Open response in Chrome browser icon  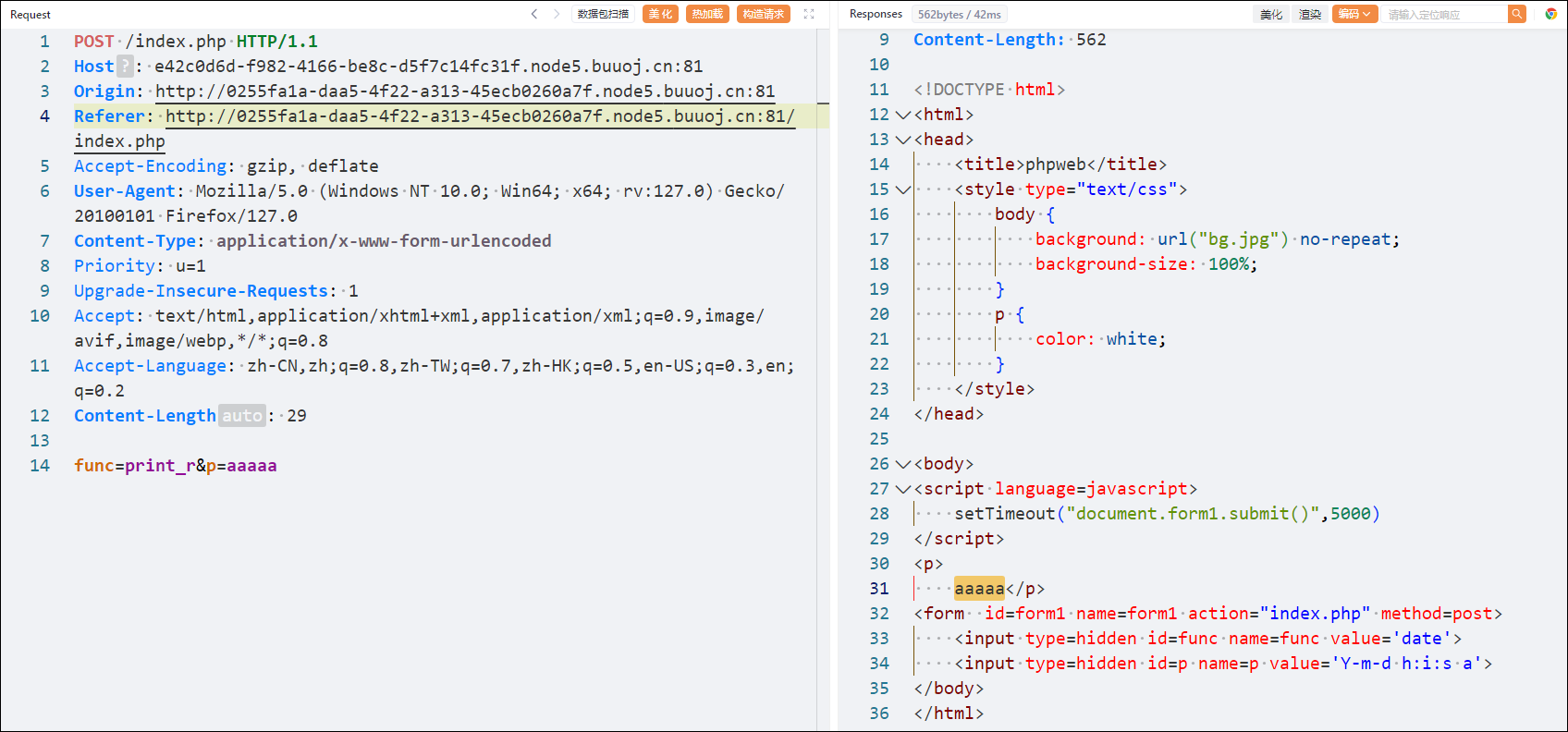[x=1550, y=14]
